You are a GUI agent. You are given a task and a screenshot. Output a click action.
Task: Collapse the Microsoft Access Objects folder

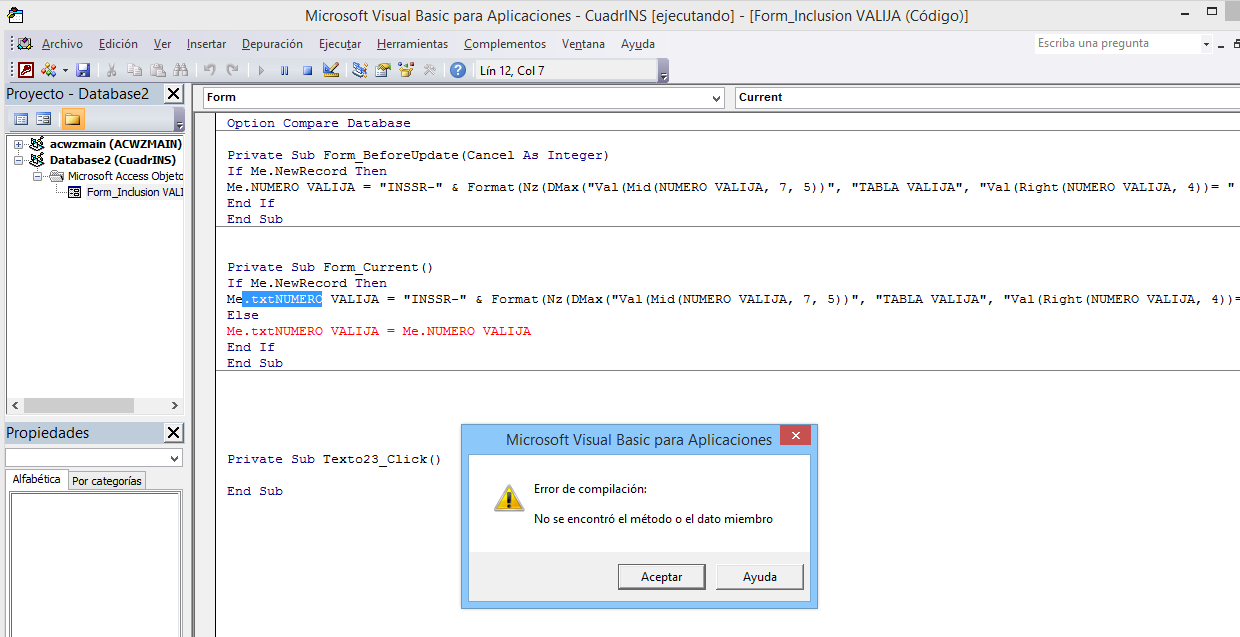point(38,176)
